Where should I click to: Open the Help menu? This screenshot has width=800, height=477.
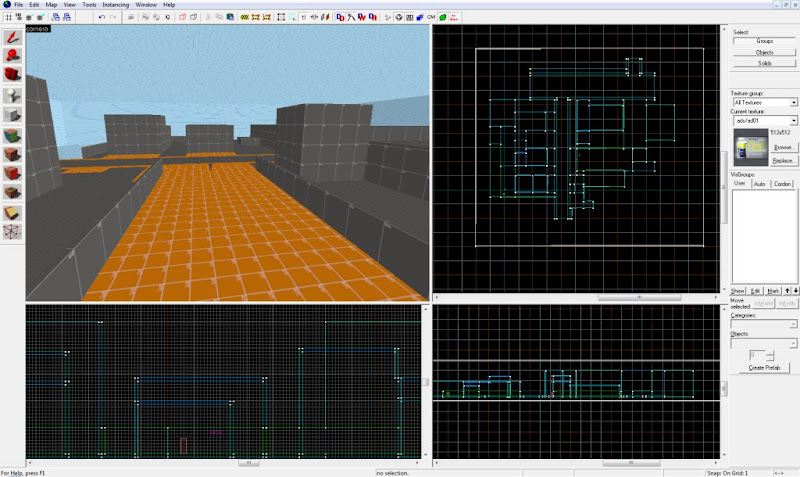pos(169,5)
